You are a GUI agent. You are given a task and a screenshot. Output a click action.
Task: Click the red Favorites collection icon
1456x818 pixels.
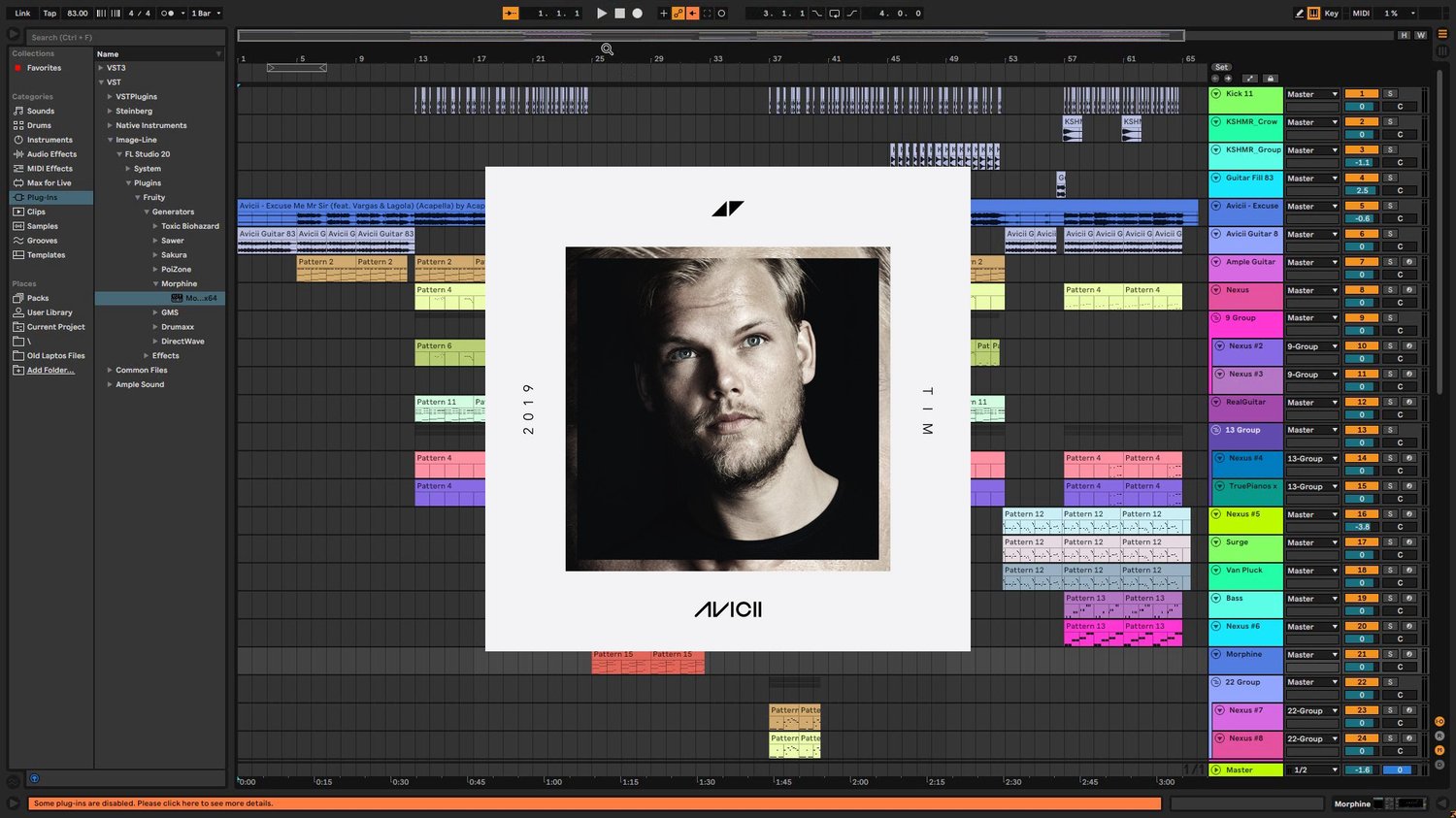pyautogui.click(x=17, y=68)
